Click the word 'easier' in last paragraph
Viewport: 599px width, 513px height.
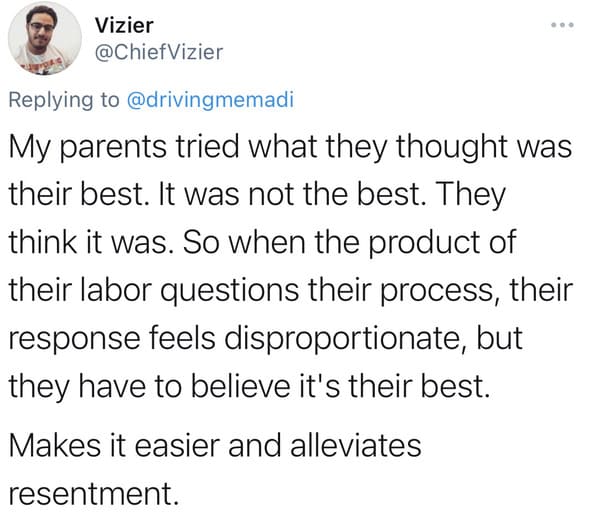coord(178,446)
